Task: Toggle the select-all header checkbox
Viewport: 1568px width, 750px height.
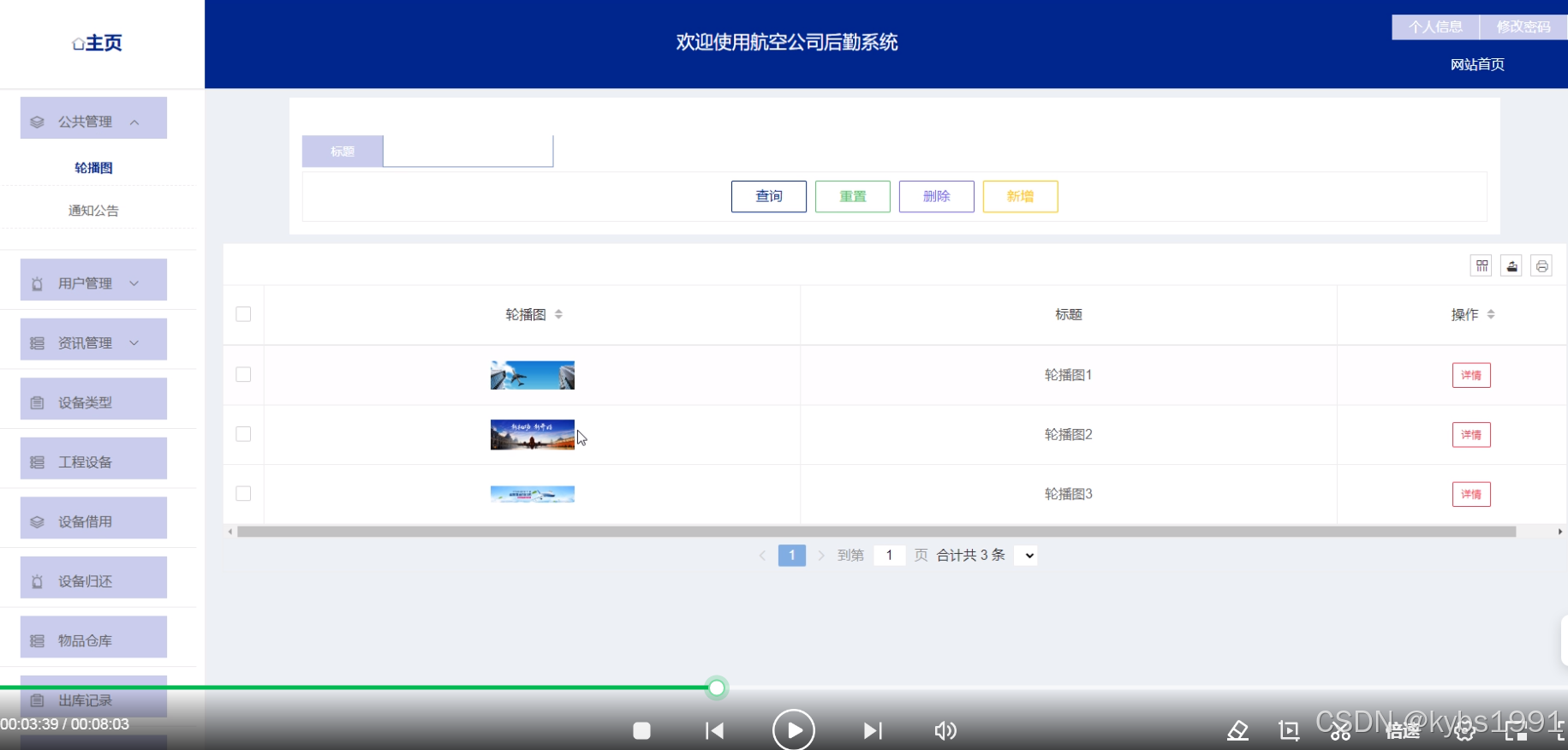Action: click(243, 314)
